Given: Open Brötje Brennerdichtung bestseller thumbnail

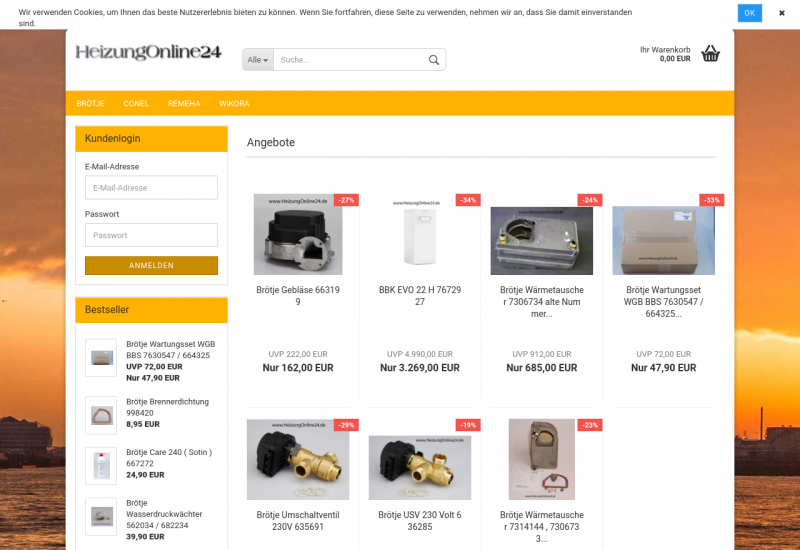Looking at the screenshot, I should (x=101, y=415).
